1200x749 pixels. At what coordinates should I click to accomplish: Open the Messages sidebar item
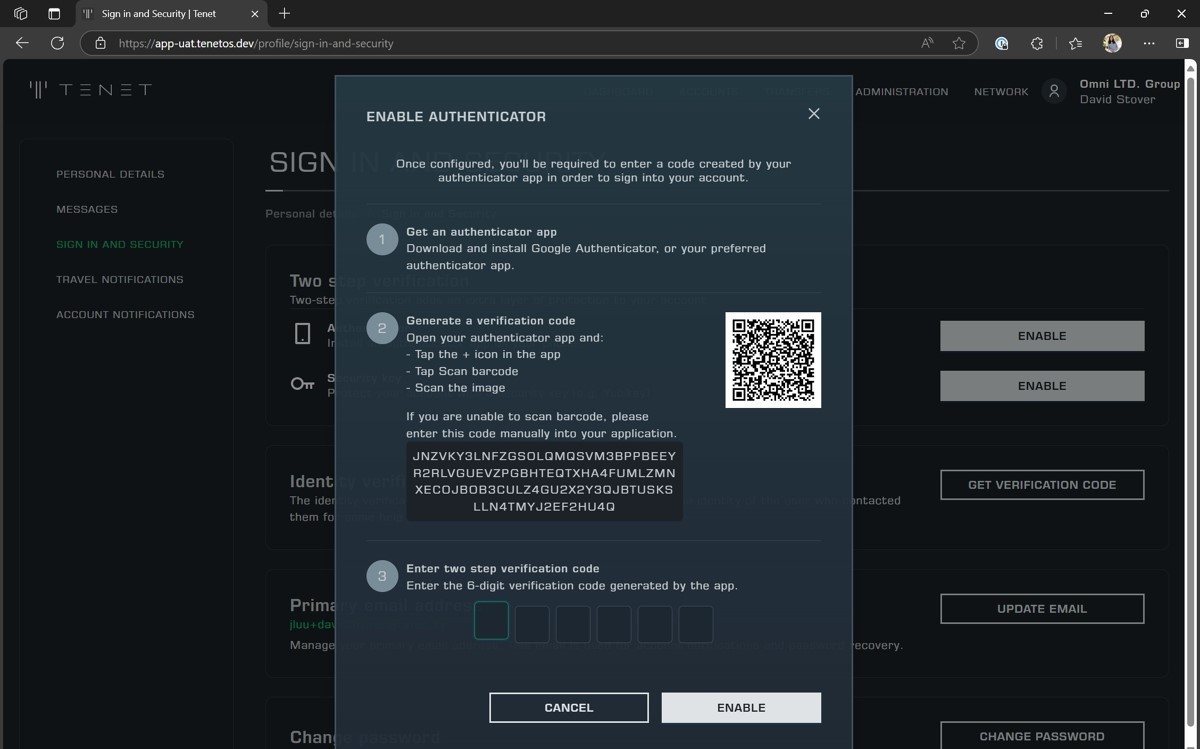[87, 209]
